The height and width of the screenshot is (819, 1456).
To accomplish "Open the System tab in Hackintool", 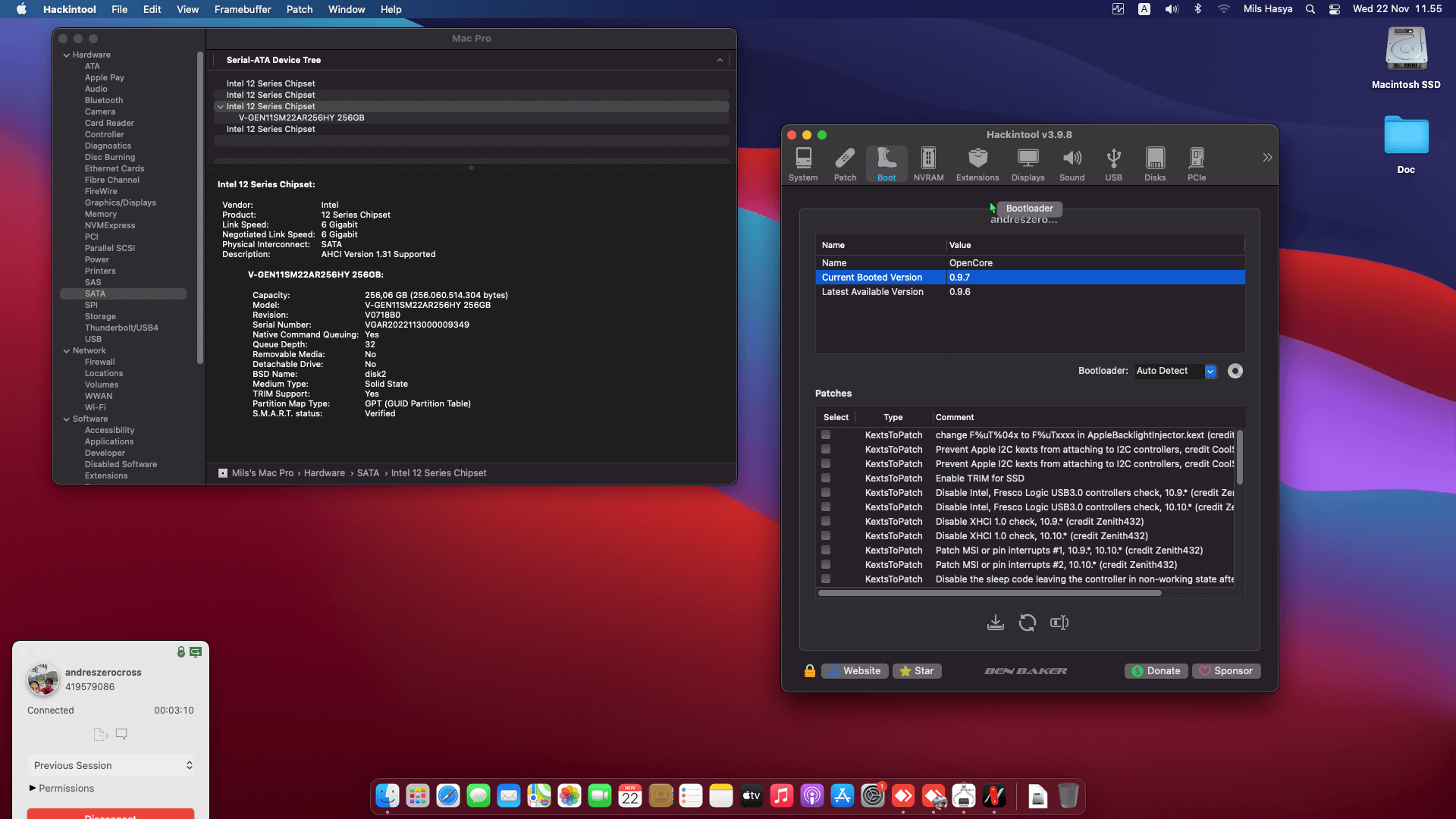I will (x=803, y=164).
